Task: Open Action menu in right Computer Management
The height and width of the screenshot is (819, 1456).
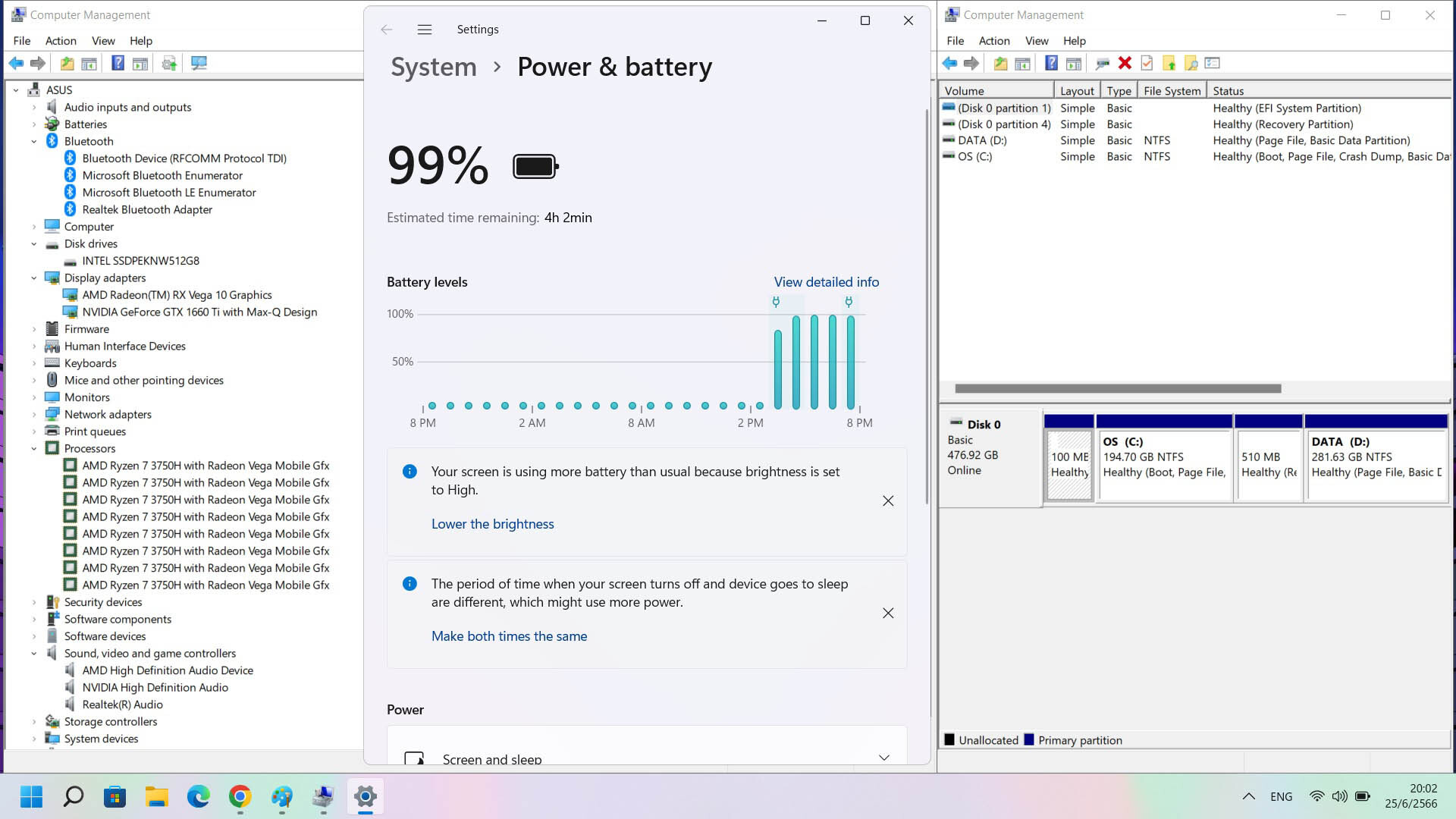Action: (994, 41)
